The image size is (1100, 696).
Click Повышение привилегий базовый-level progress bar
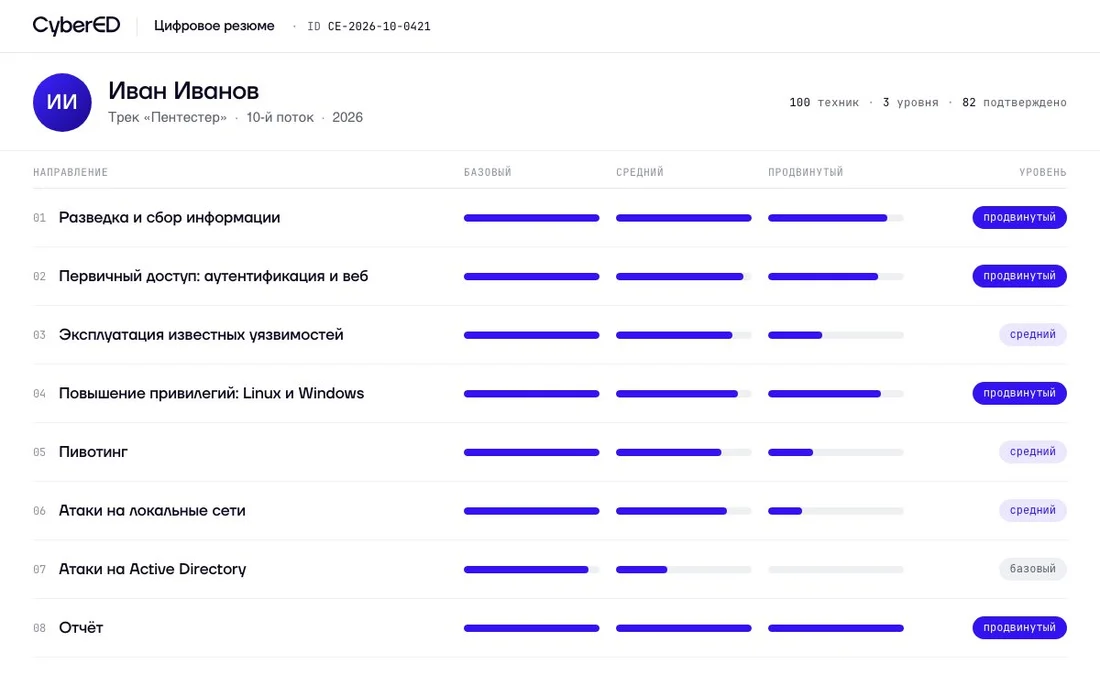pyautogui.click(x=531, y=394)
